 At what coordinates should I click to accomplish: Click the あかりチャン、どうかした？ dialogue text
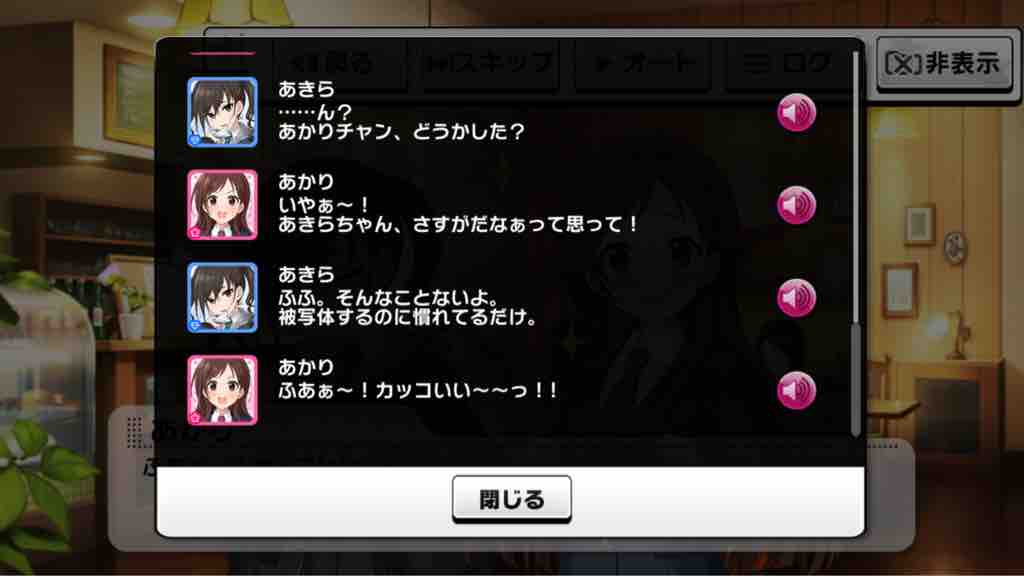(401, 132)
